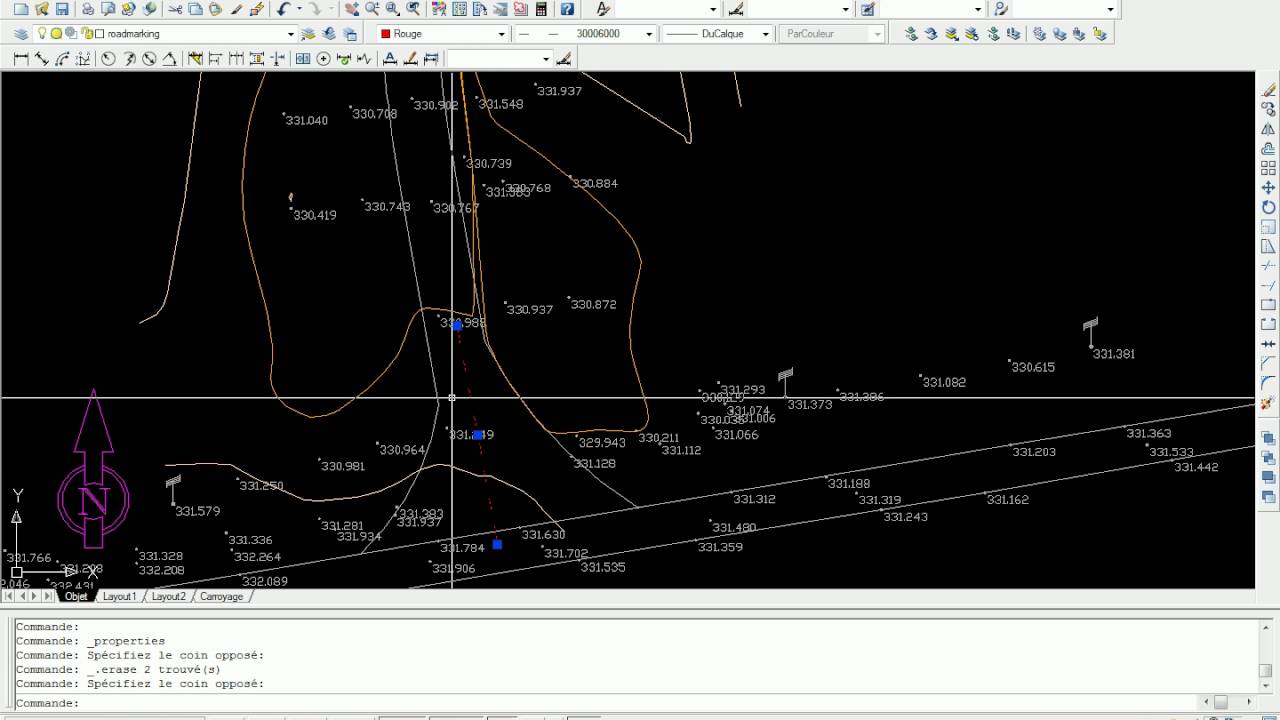Toggle freeze sun icon for roadmarking layer
1280x720 pixels.
pyautogui.click(x=57, y=33)
